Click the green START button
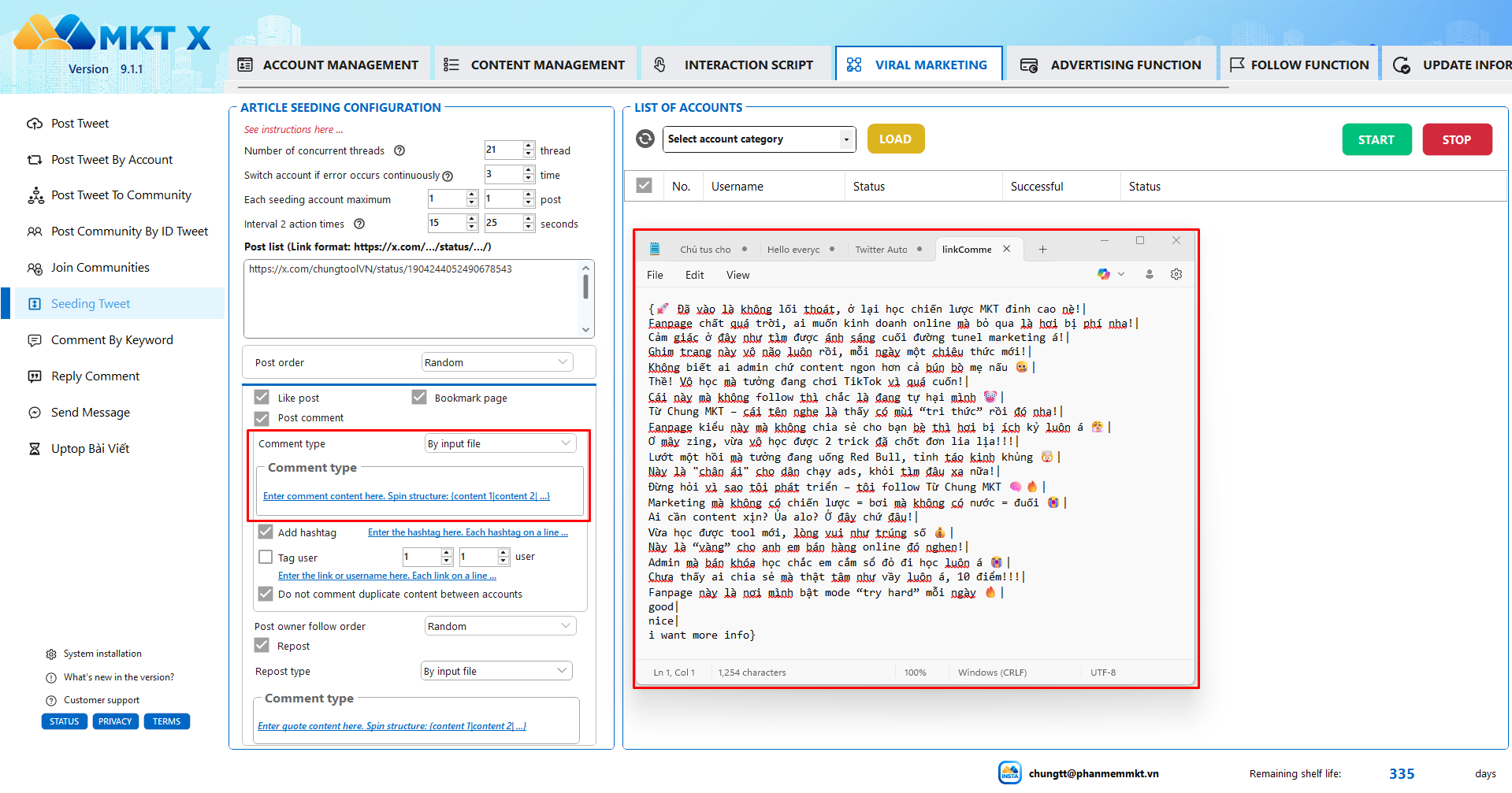 1376,139
